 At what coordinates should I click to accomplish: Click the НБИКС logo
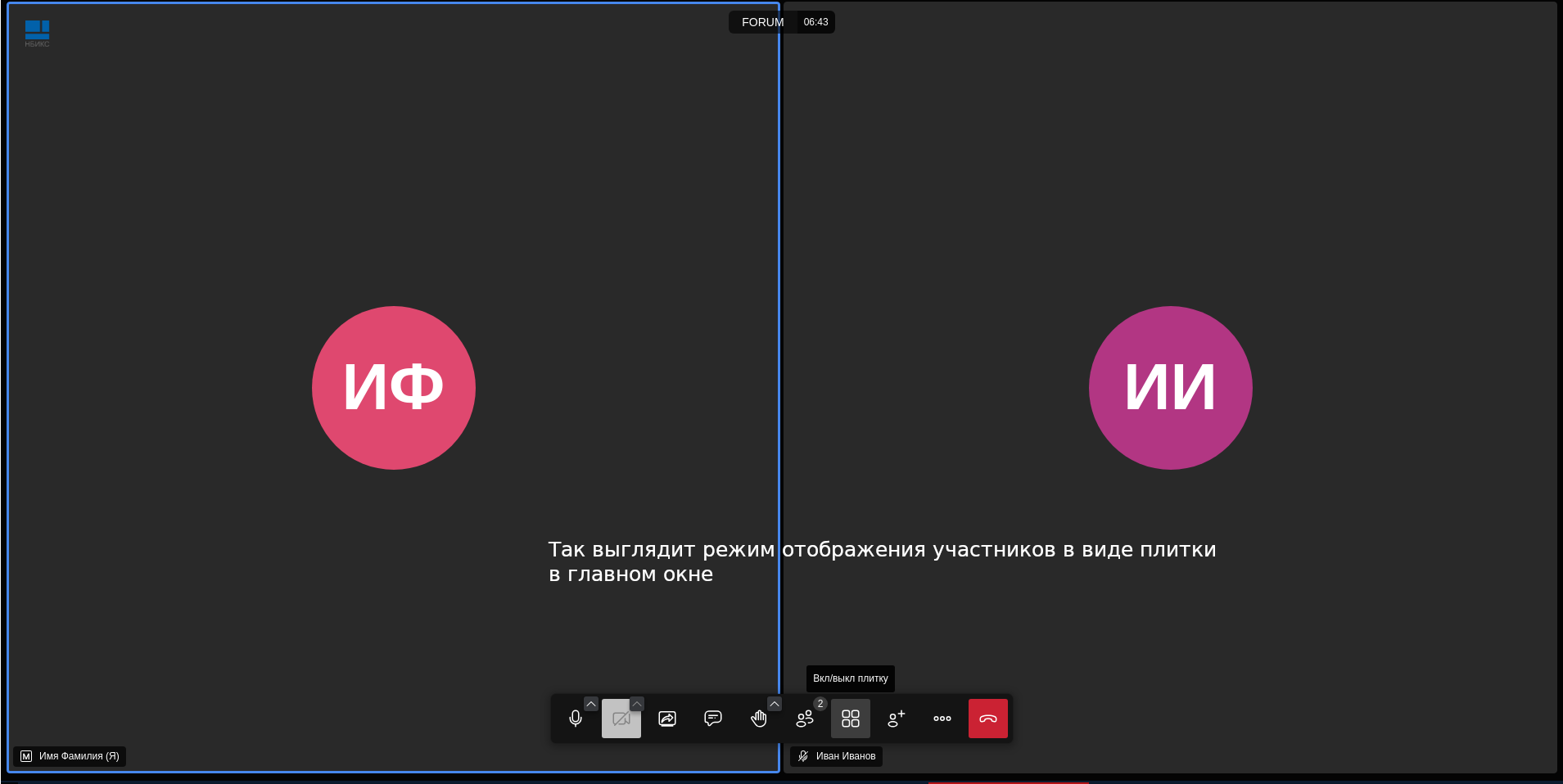click(37, 34)
